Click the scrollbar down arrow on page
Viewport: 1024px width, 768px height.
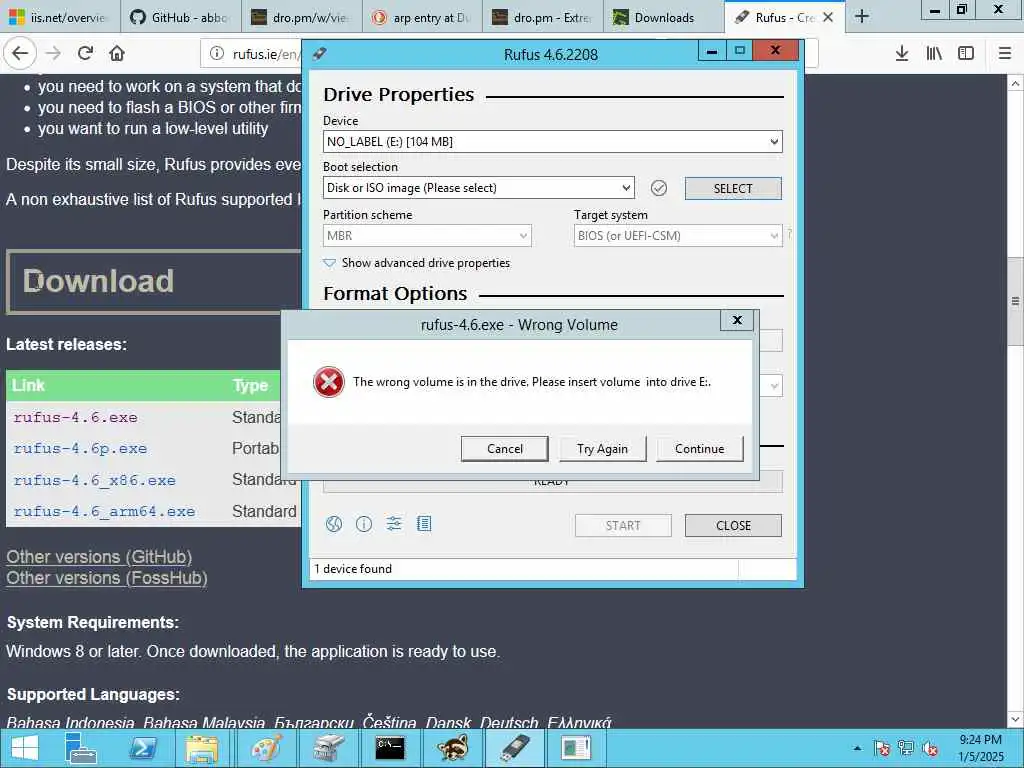1015,720
